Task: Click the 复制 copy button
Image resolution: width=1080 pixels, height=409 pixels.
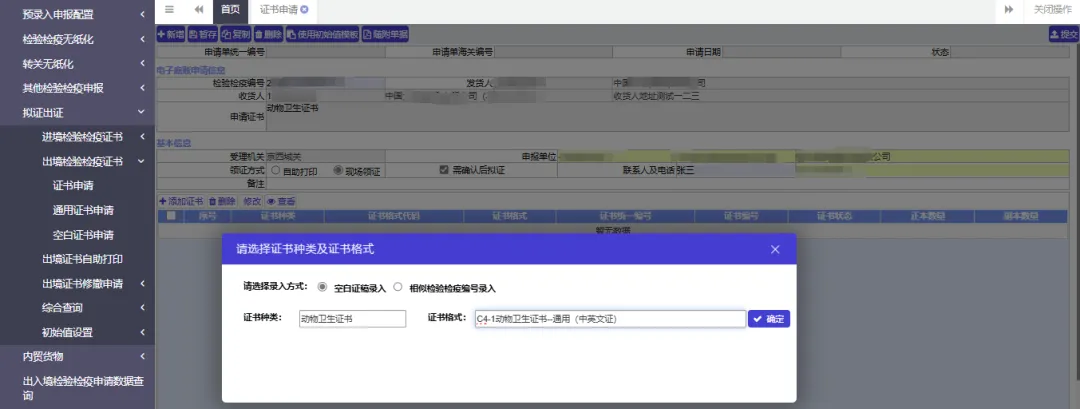Action: (236, 34)
